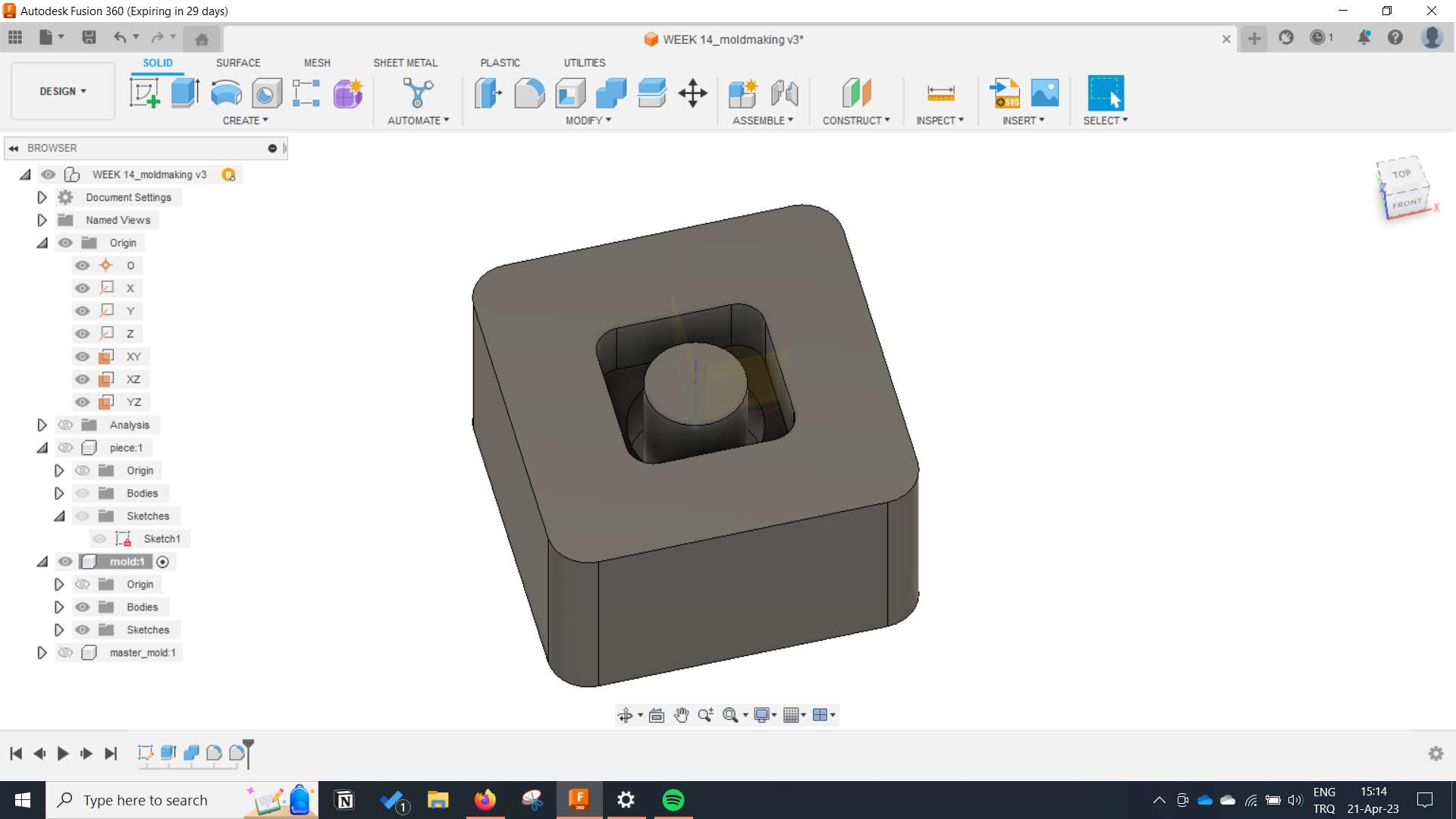Switch to the SHEET METAL tab

pyautogui.click(x=405, y=63)
